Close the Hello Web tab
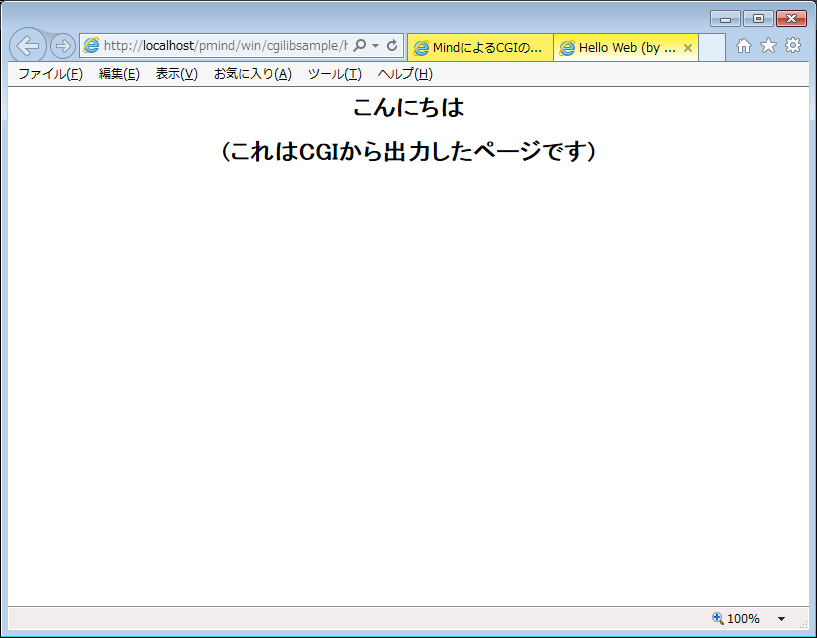817x638 pixels. (x=687, y=48)
